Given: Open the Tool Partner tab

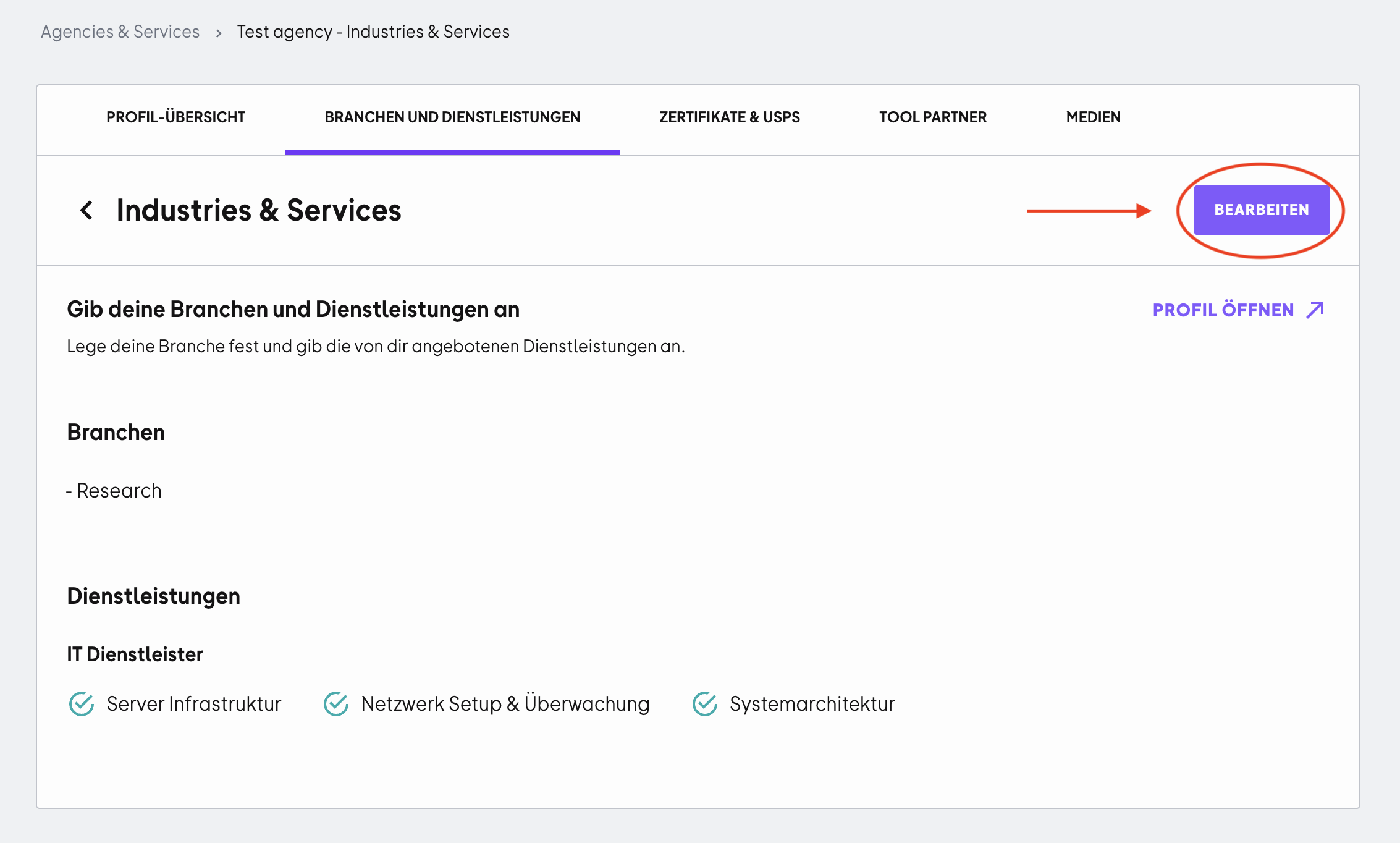Looking at the screenshot, I should 933,117.
